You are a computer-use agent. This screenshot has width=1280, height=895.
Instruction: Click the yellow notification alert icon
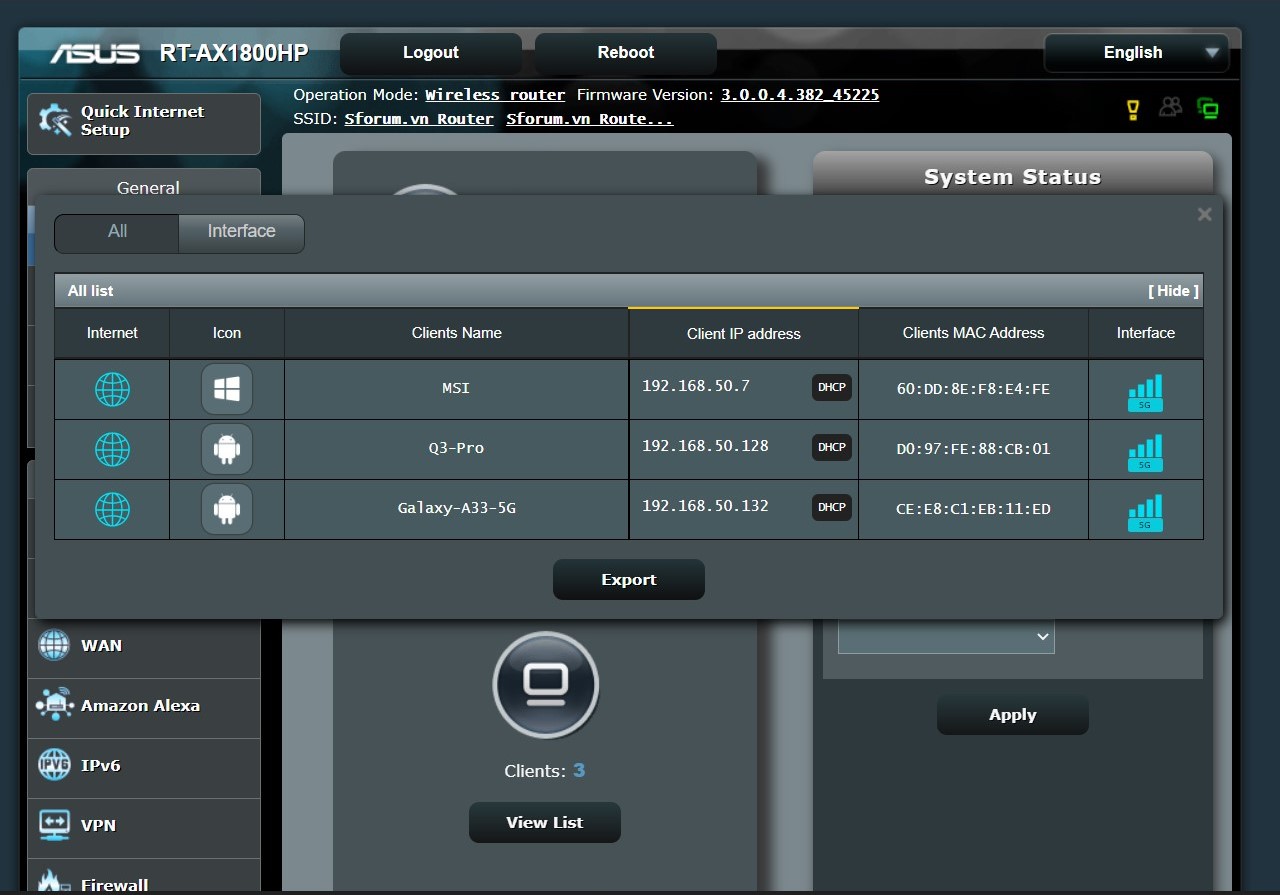pyautogui.click(x=1133, y=109)
